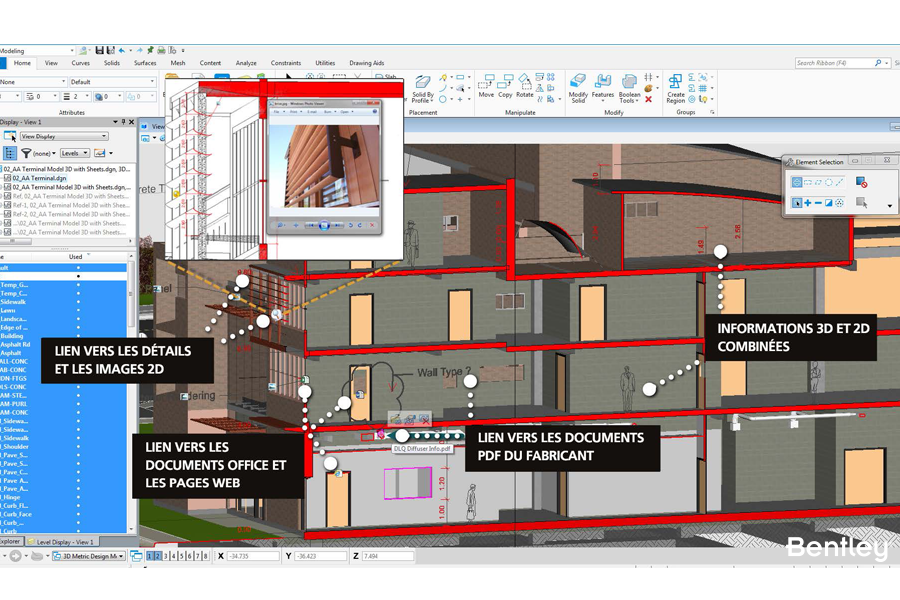The image size is (900, 600).
Task: Toggle Used dot for Asphalt Rd level
Action: coord(79,345)
